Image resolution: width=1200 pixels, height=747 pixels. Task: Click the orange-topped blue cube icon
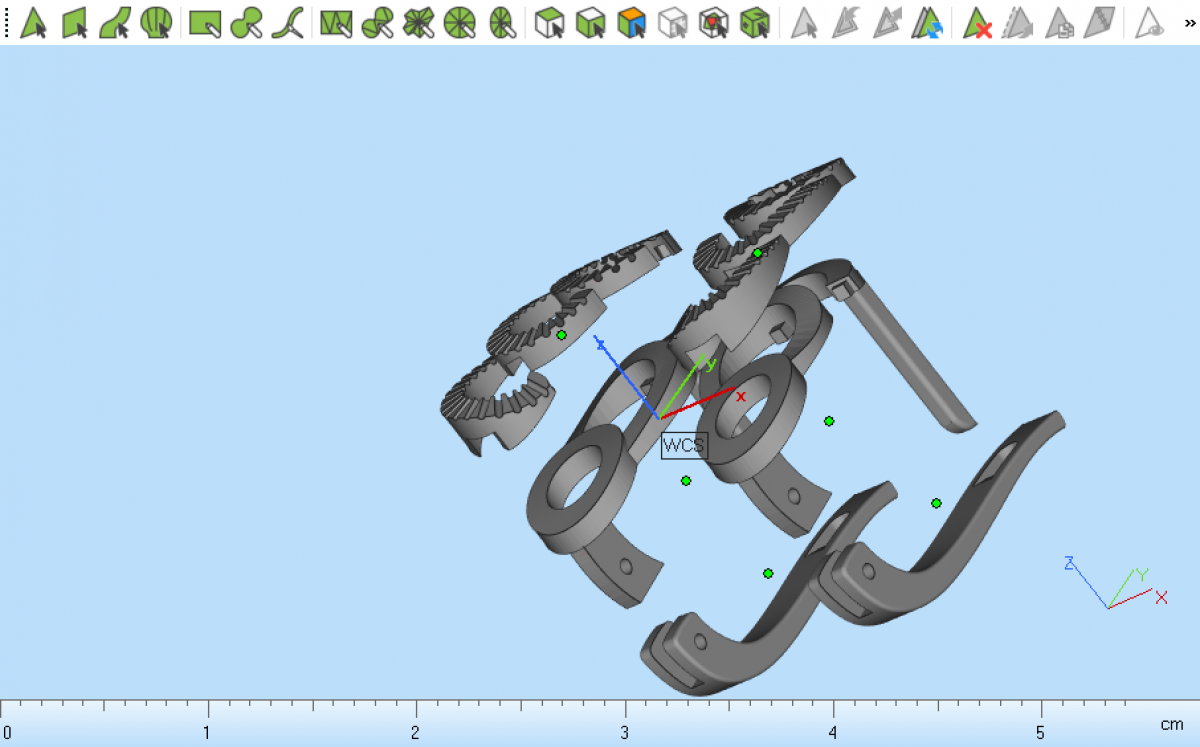pyautogui.click(x=631, y=22)
